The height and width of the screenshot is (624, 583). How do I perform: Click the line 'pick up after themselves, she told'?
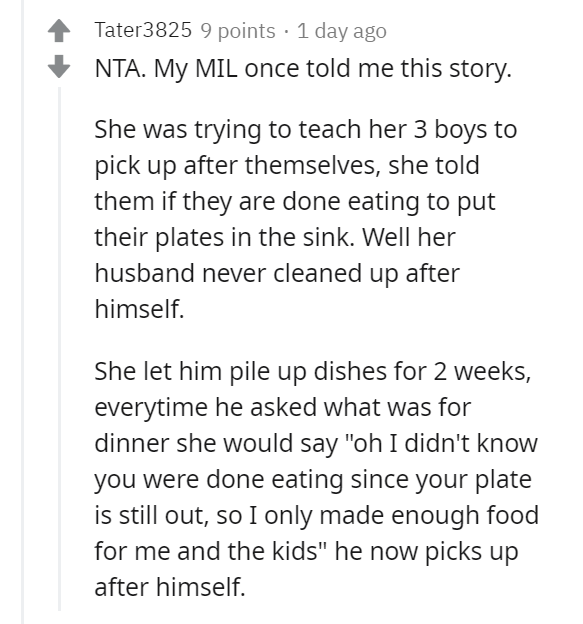287,165
